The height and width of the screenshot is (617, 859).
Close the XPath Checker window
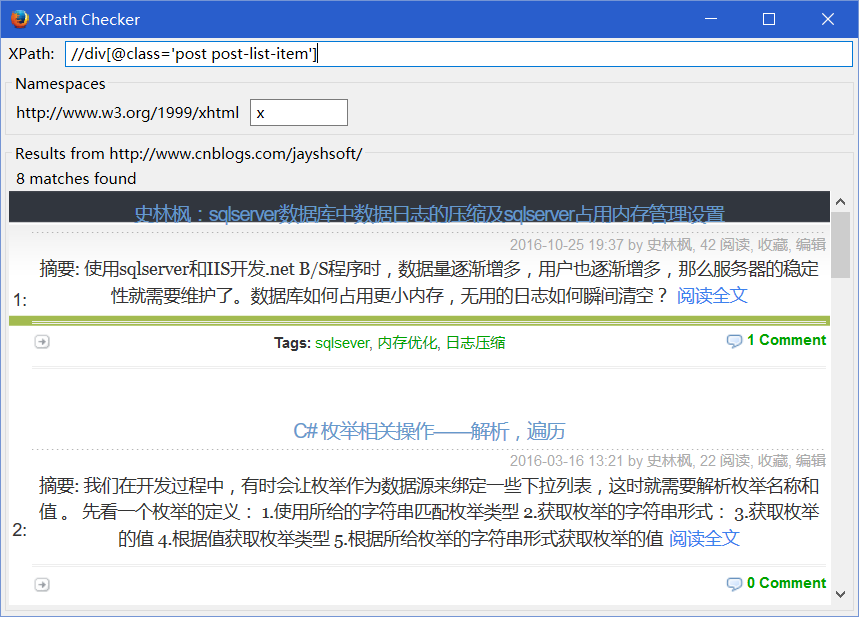(827, 19)
